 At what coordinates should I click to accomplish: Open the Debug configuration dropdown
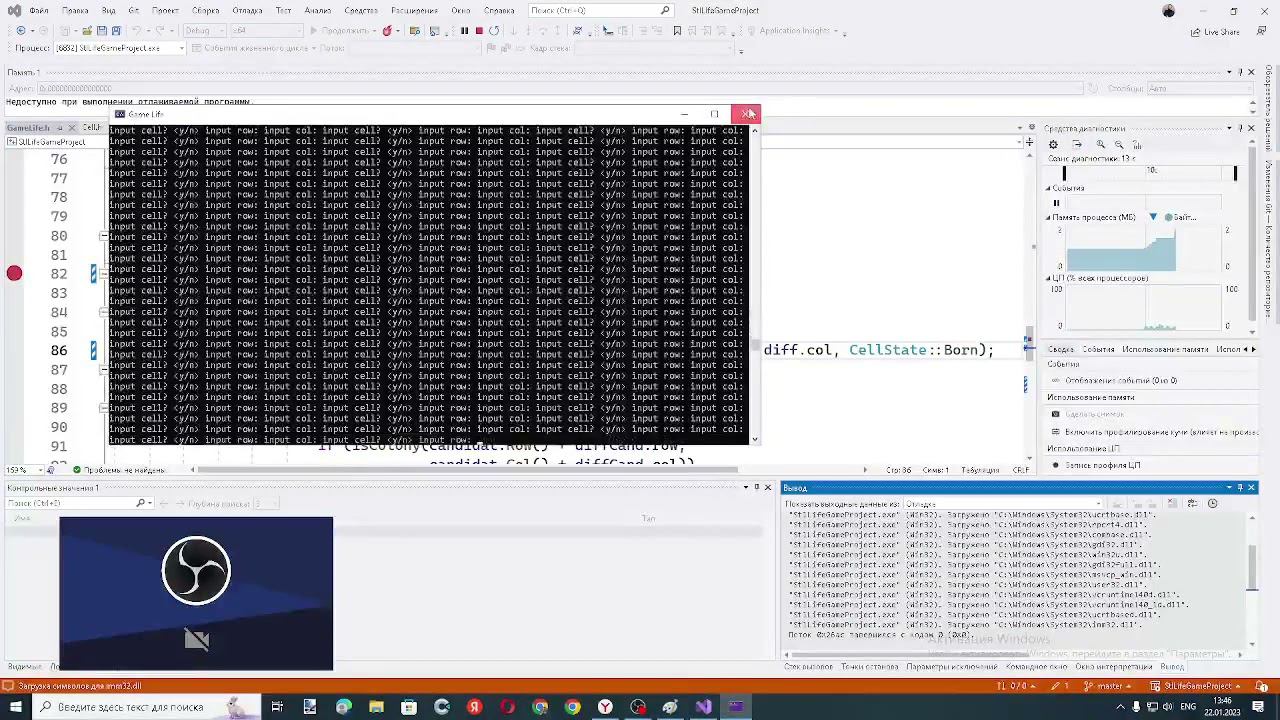click(204, 31)
